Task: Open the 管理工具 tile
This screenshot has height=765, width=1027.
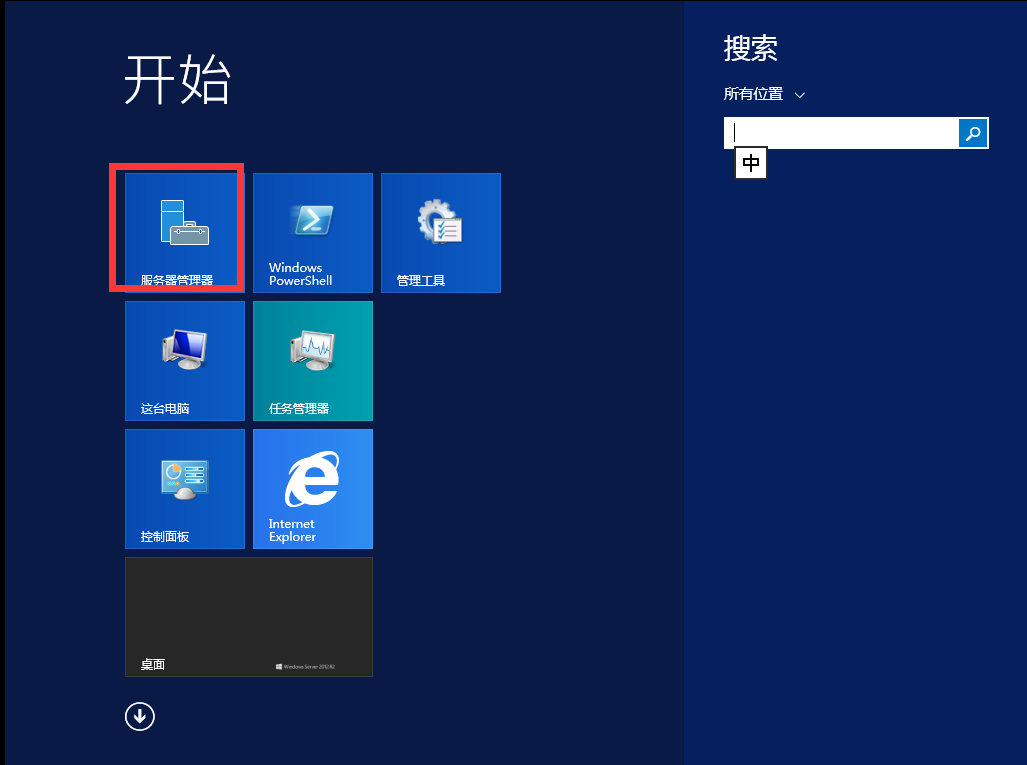Action: tap(441, 233)
